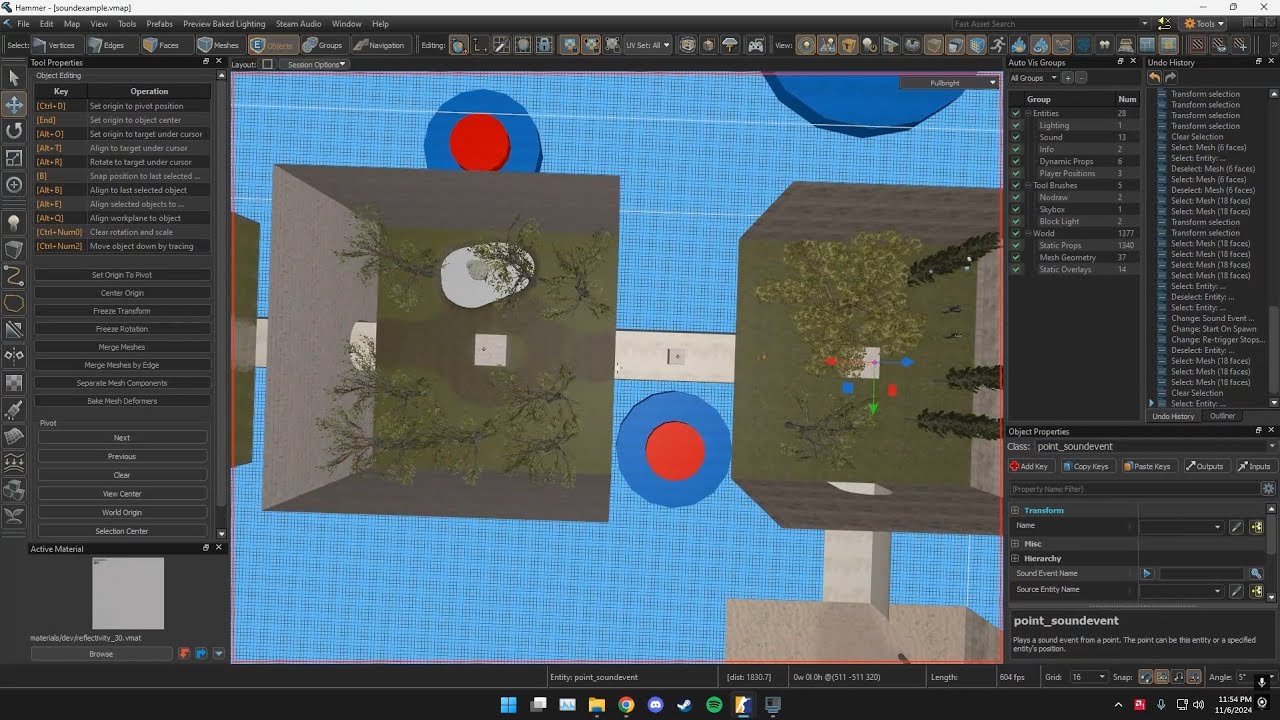Click the Merge Meshes button
This screenshot has width=1280, height=720.
coord(122,347)
